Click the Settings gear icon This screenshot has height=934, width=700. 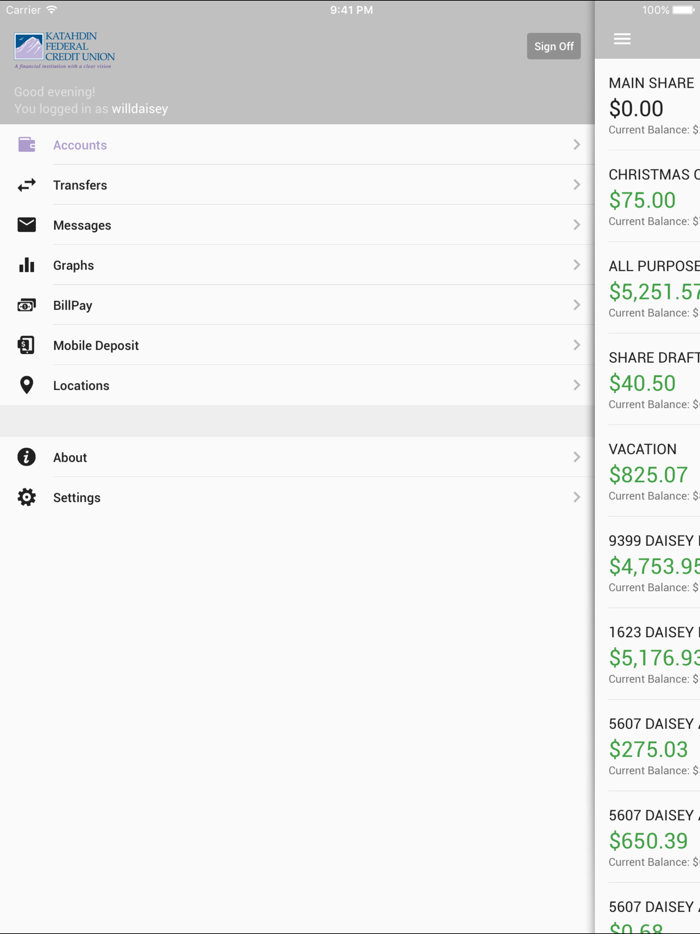[x=27, y=497]
